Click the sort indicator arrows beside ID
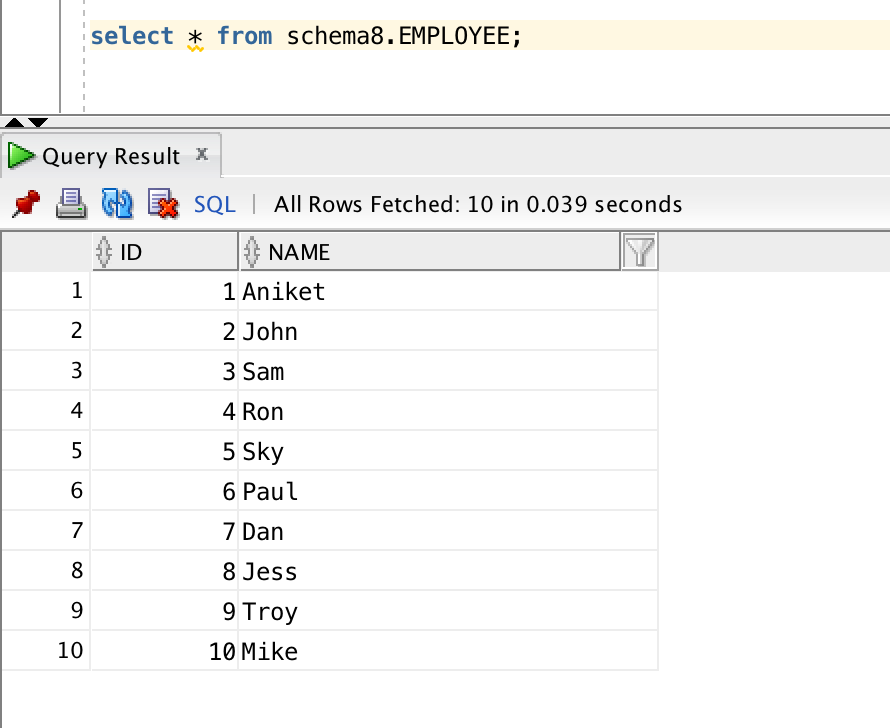The height and width of the screenshot is (728, 890). (105, 252)
